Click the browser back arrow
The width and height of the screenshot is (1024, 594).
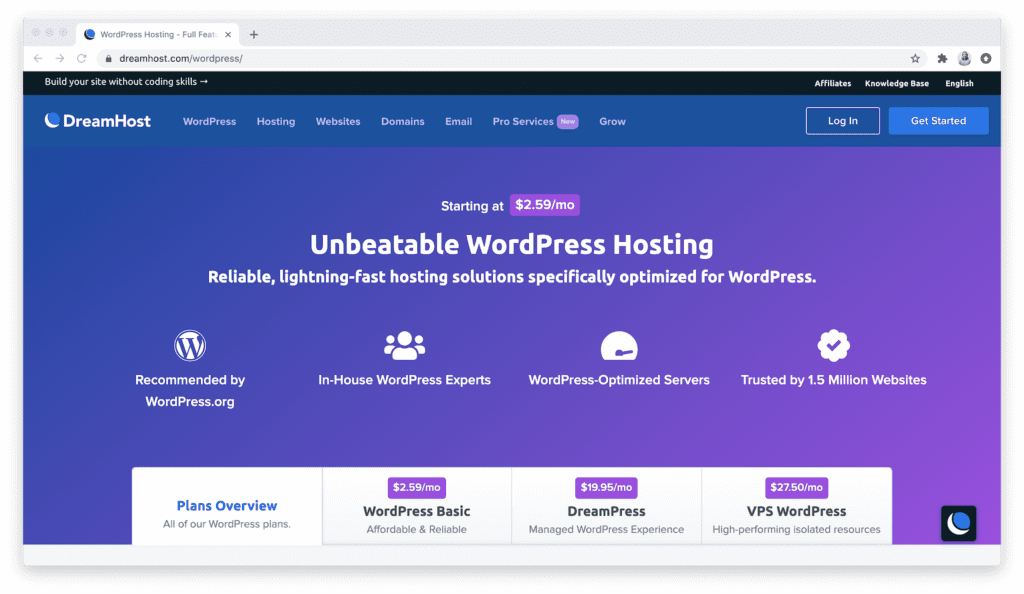click(38, 58)
